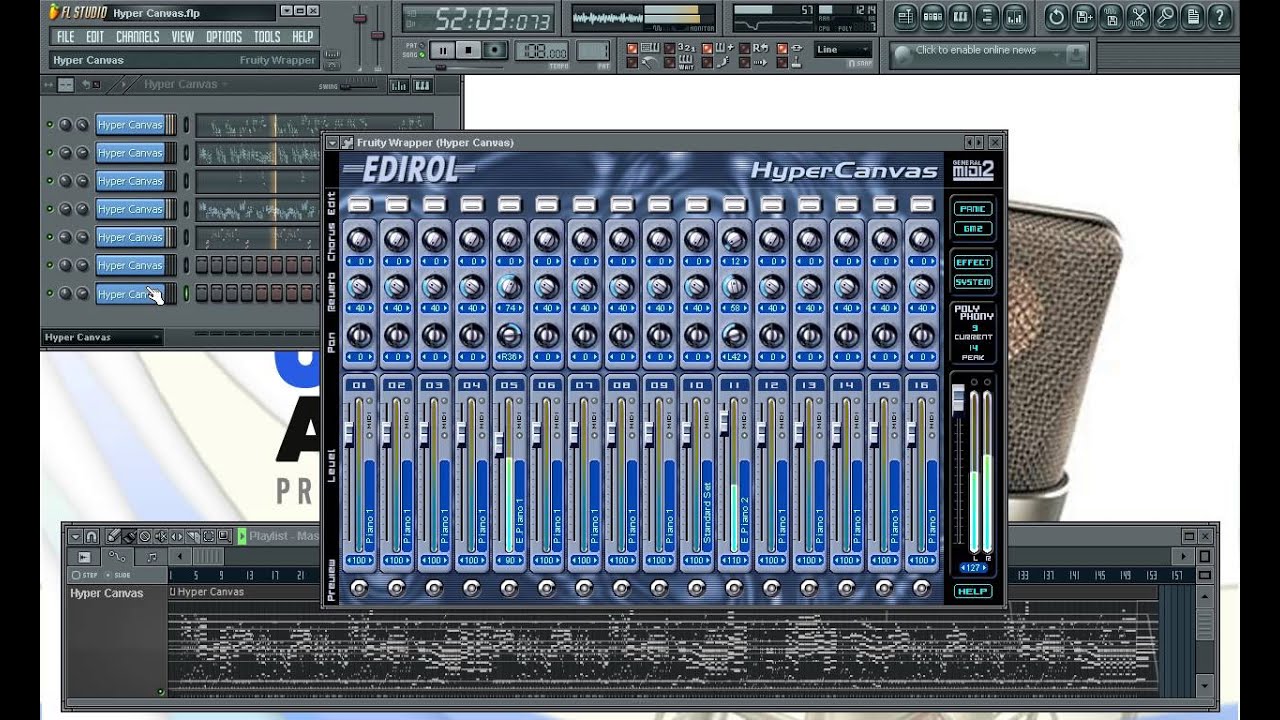Open the OPTIONS menu
1280x720 pixels.
point(224,36)
